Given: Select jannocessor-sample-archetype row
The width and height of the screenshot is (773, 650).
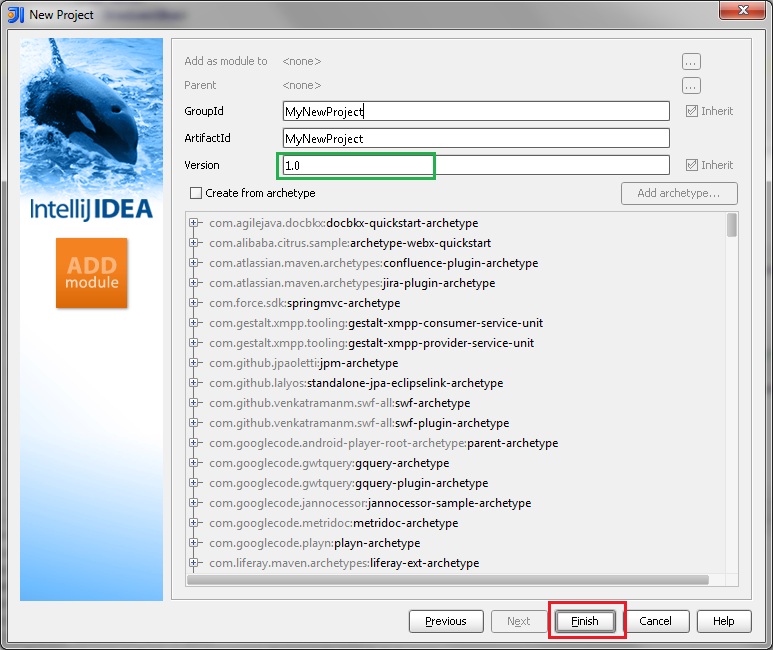Looking at the screenshot, I should tap(370, 503).
